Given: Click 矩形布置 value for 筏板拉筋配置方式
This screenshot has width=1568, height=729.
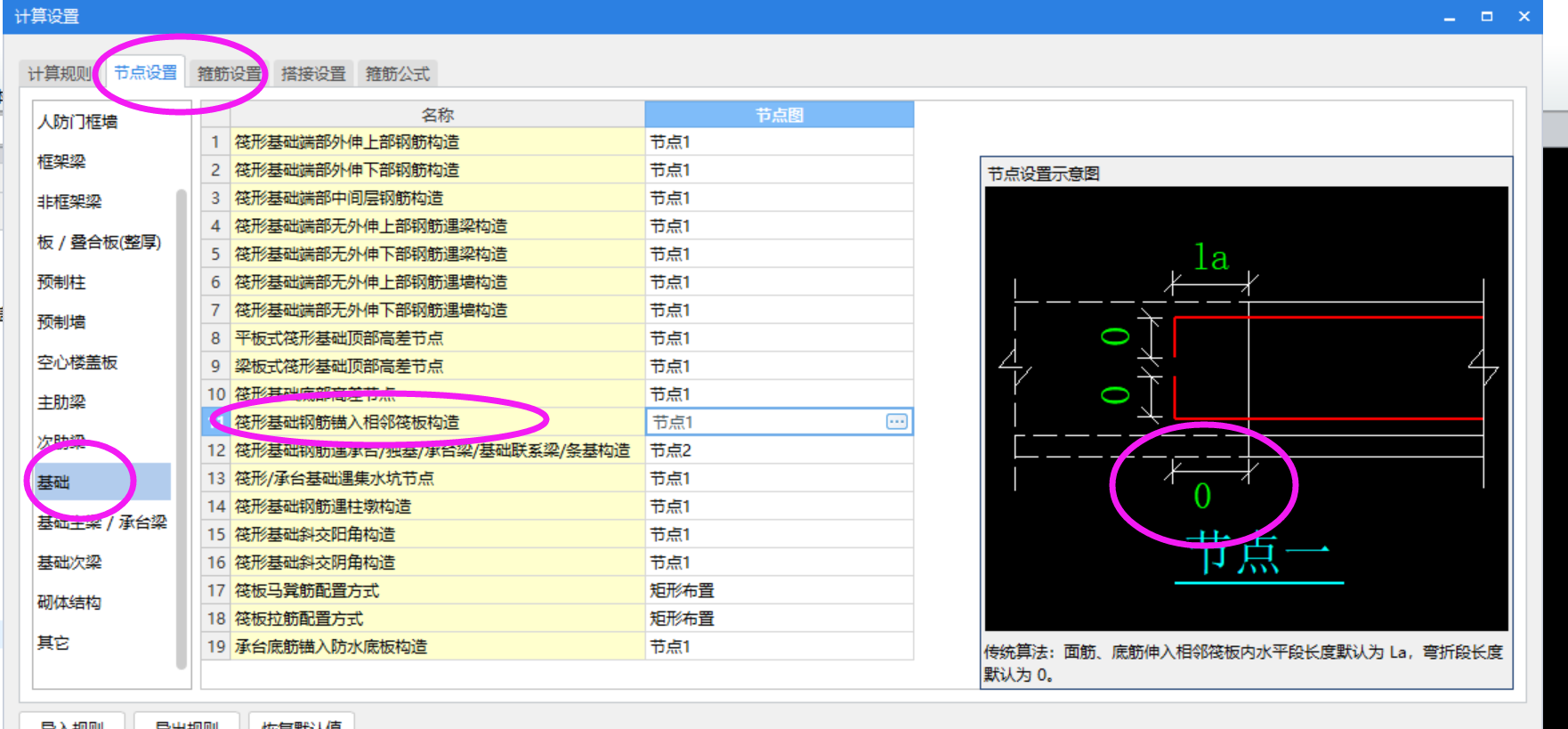Looking at the screenshot, I should 780,619.
